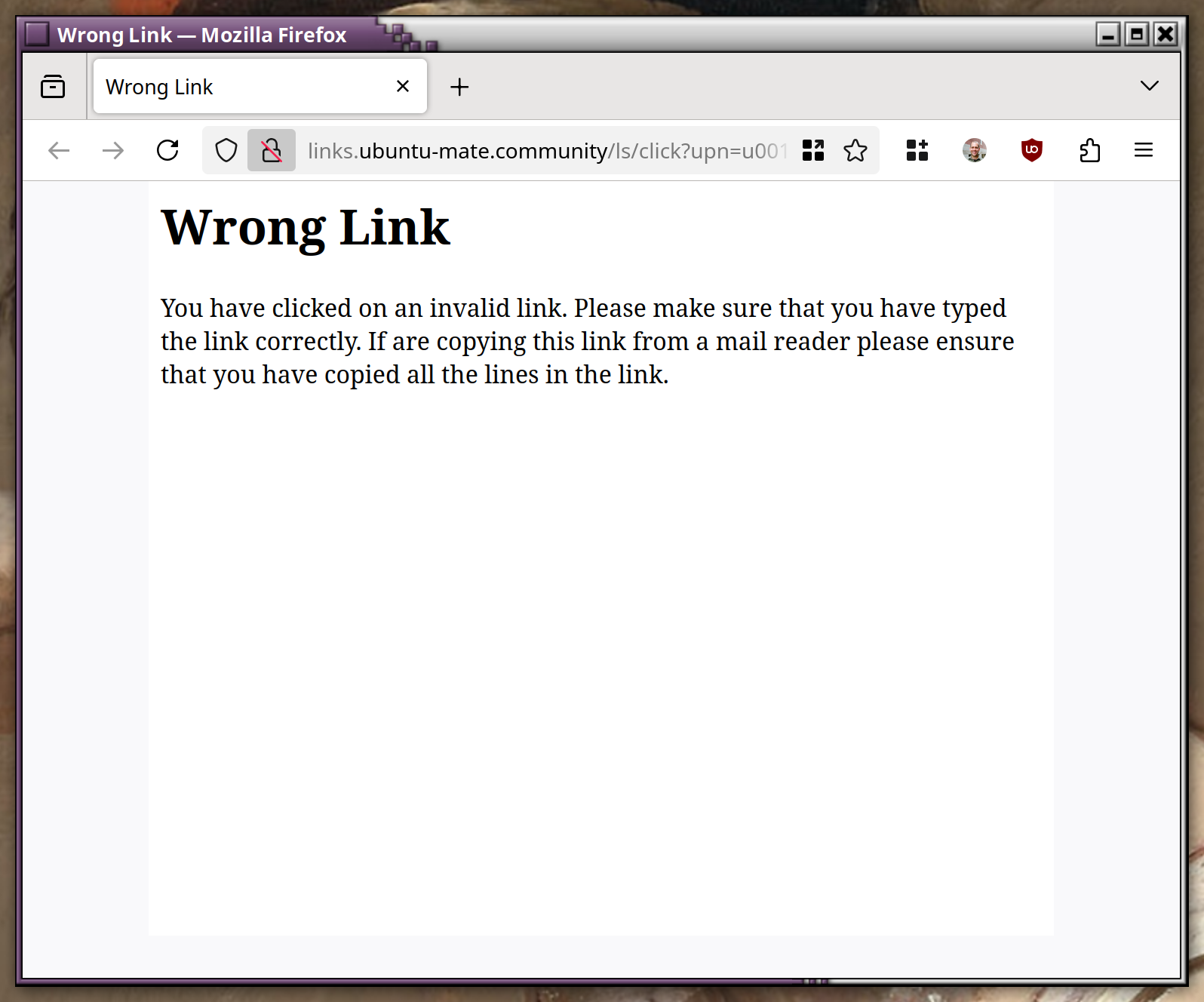Close the Firefox window
Image resolution: width=1204 pixels, height=1002 pixels.
point(1166,35)
